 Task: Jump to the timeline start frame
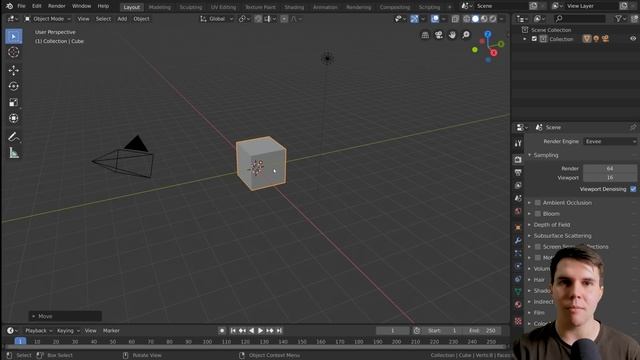pyautogui.click(x=233, y=331)
